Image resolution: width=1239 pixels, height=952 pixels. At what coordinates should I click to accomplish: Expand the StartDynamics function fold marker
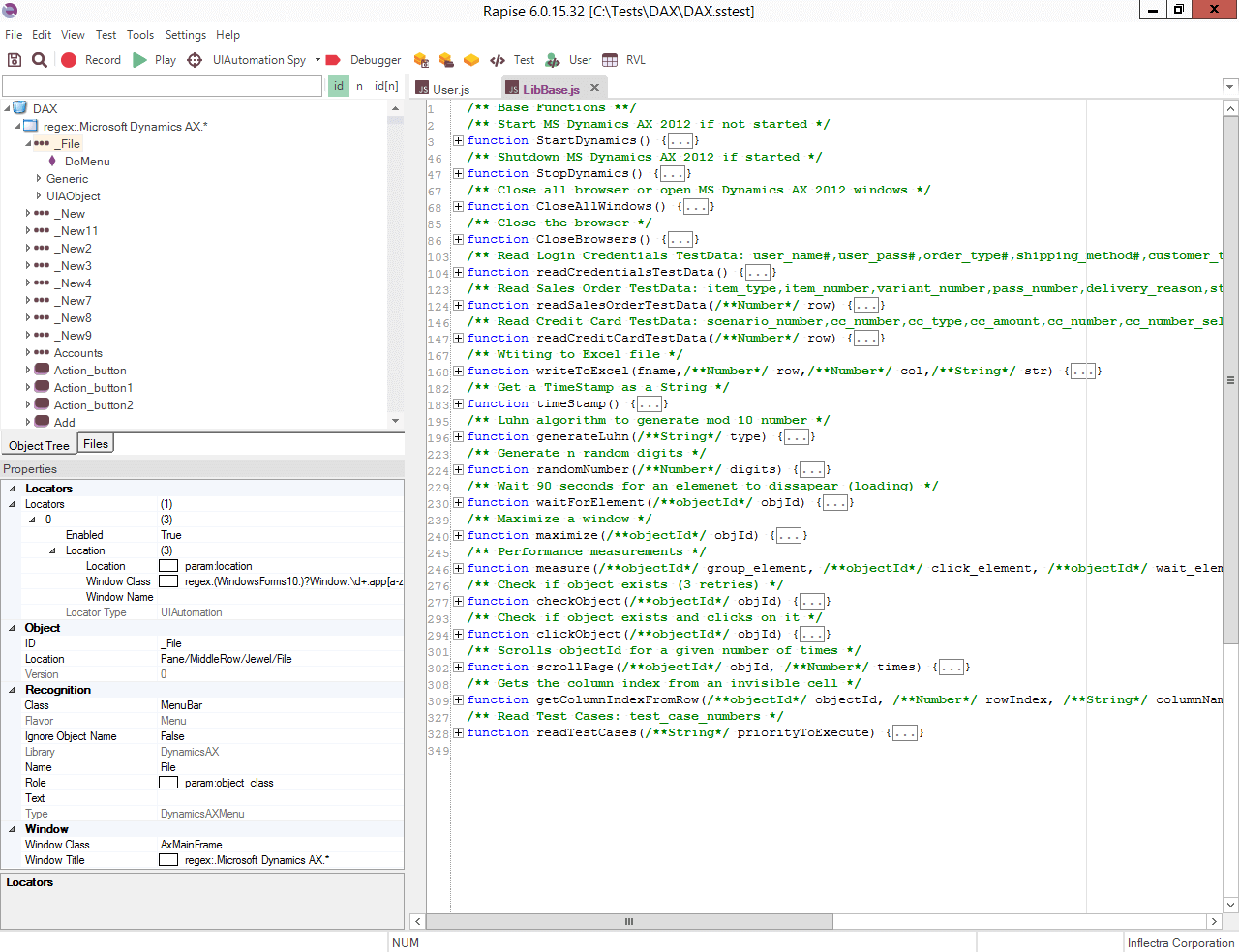pyautogui.click(x=459, y=140)
